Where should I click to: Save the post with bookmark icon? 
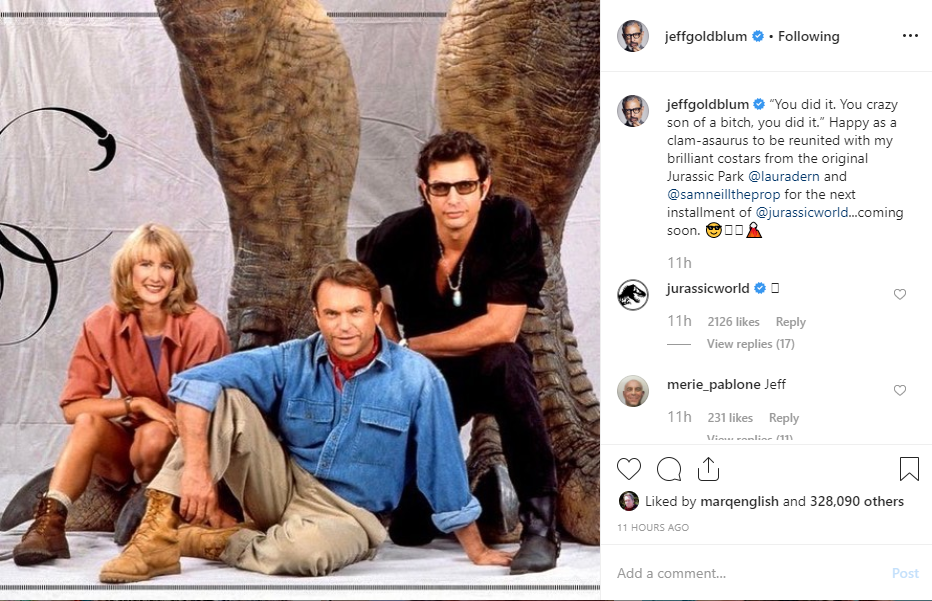click(908, 469)
